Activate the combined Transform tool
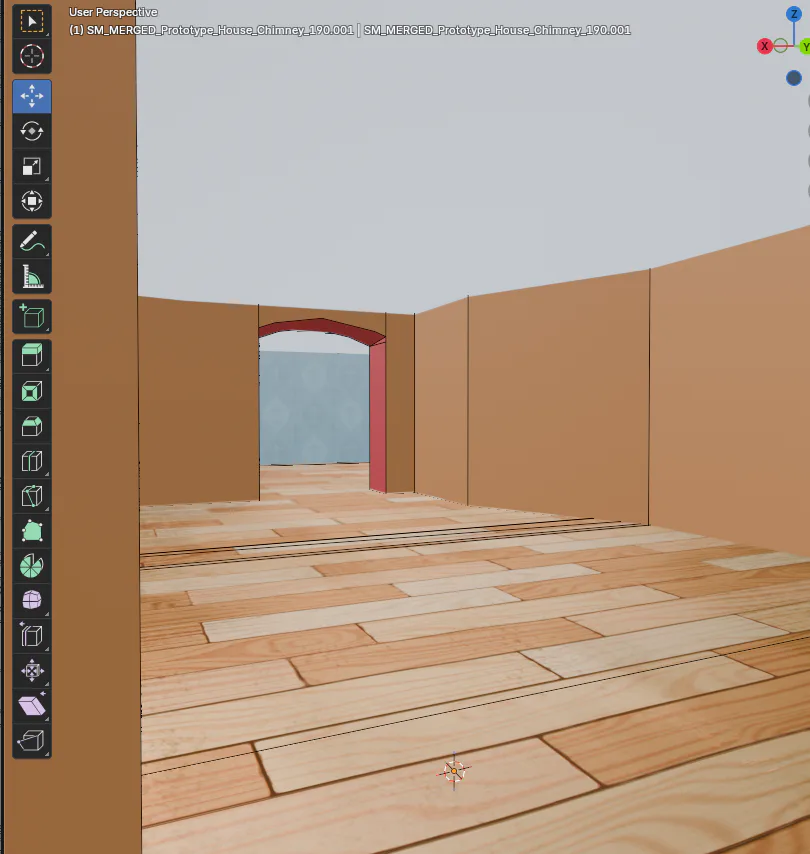Image resolution: width=810 pixels, height=854 pixels. (32, 201)
